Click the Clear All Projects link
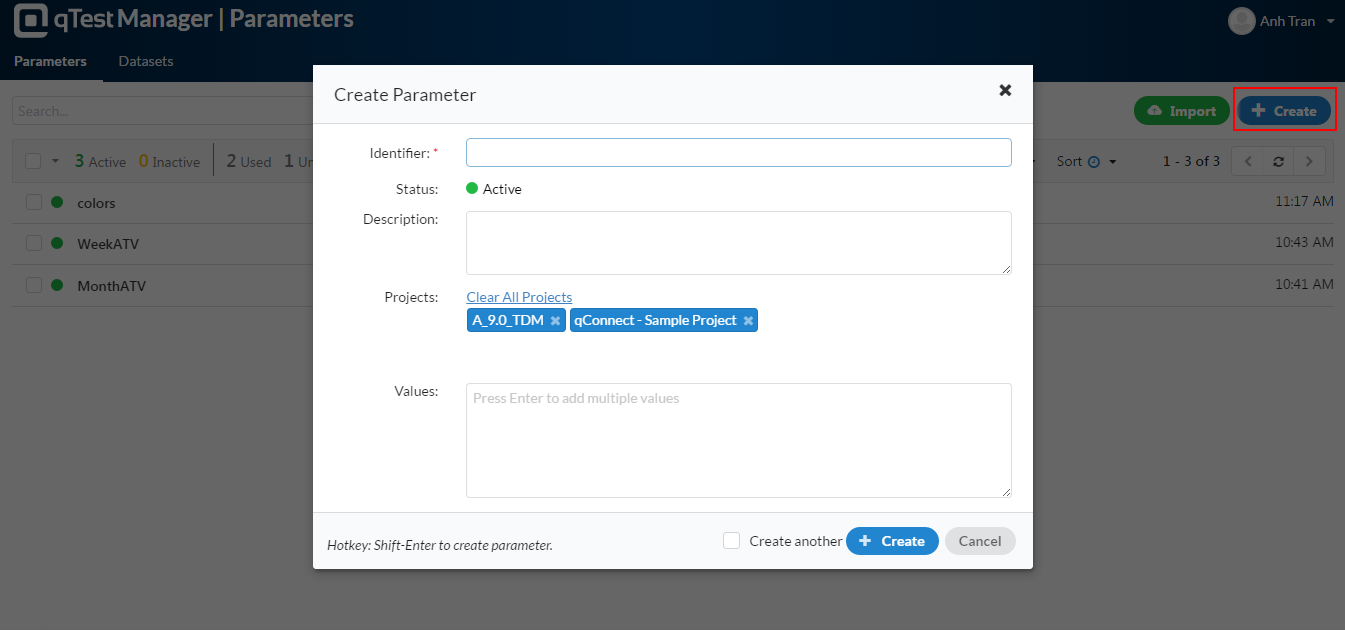 pyautogui.click(x=519, y=297)
